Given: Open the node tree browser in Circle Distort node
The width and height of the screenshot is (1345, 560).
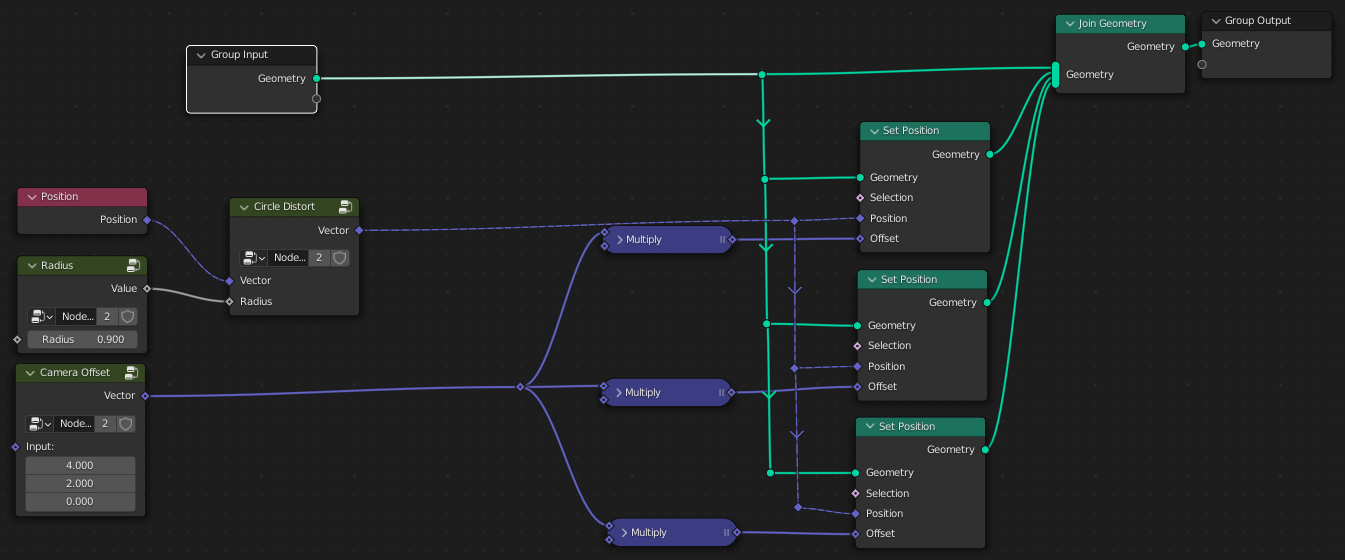Looking at the screenshot, I should (254, 258).
